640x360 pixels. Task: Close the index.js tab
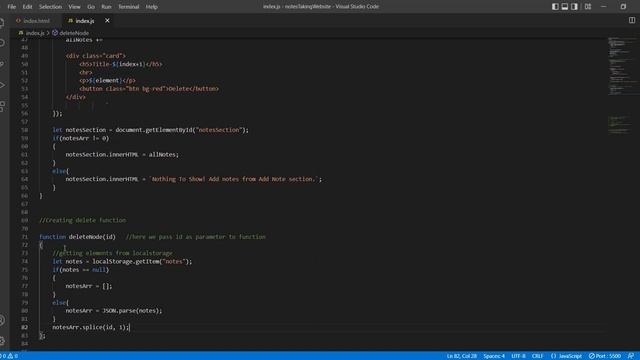click(x=107, y=20)
